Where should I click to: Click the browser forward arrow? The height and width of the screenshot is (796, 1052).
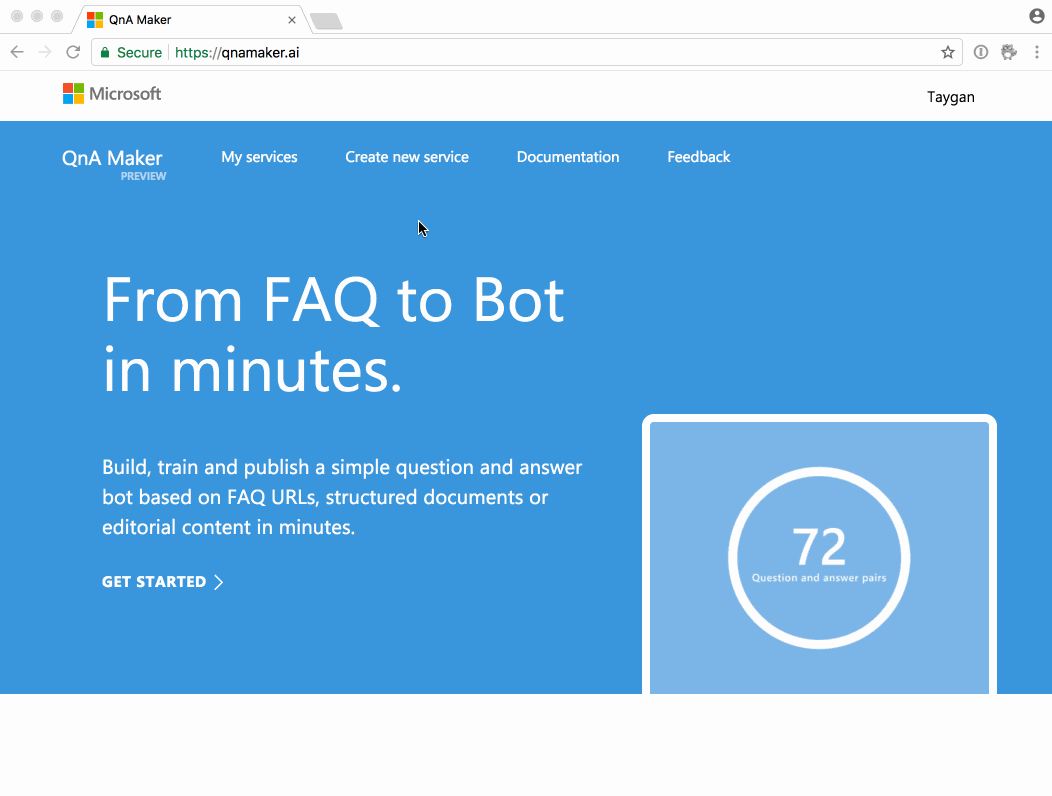point(45,52)
